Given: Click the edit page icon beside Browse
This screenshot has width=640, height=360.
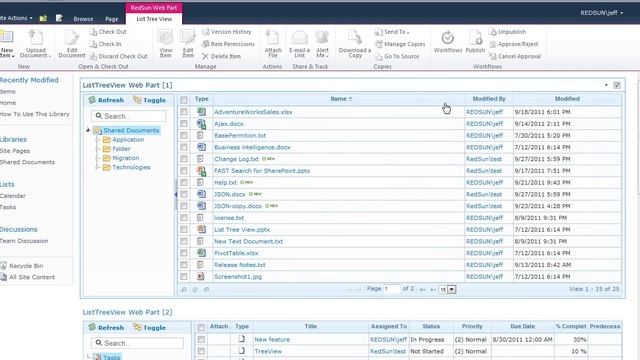Looking at the screenshot, I should [59, 18].
